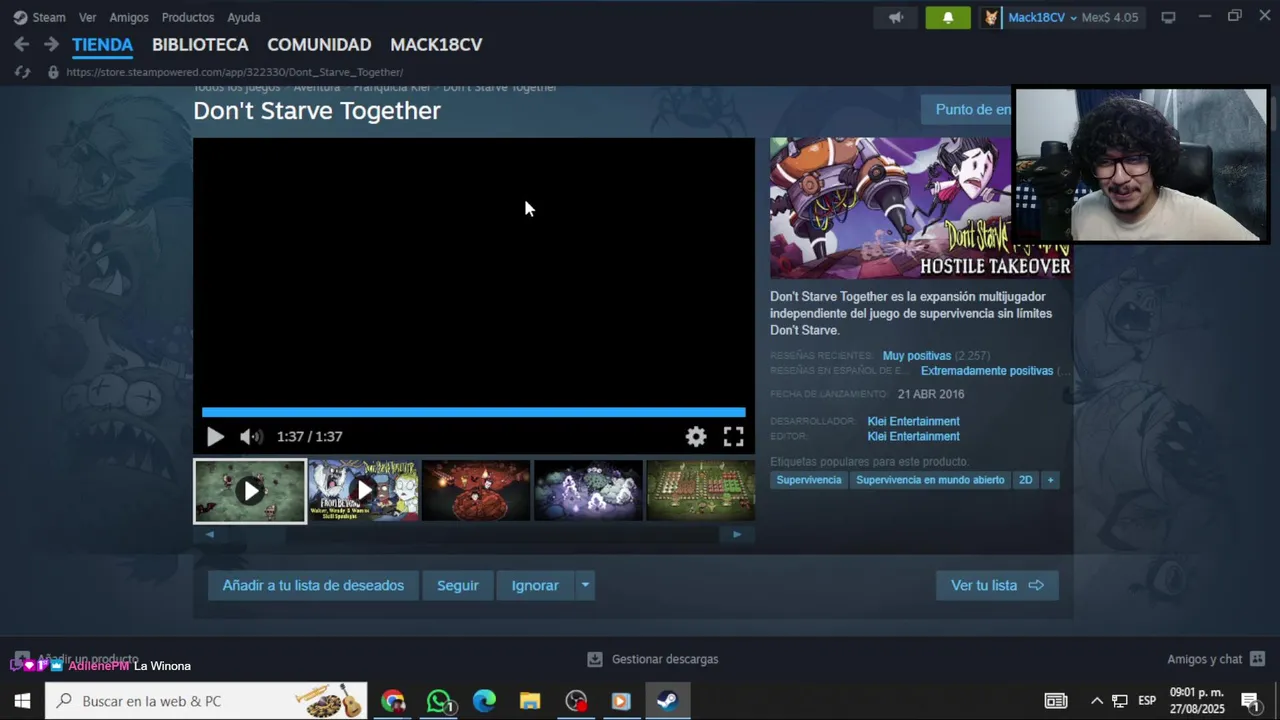Screen dimensions: 1280x720
Task: Open Klei Entertainment developer link
Action: (x=913, y=421)
